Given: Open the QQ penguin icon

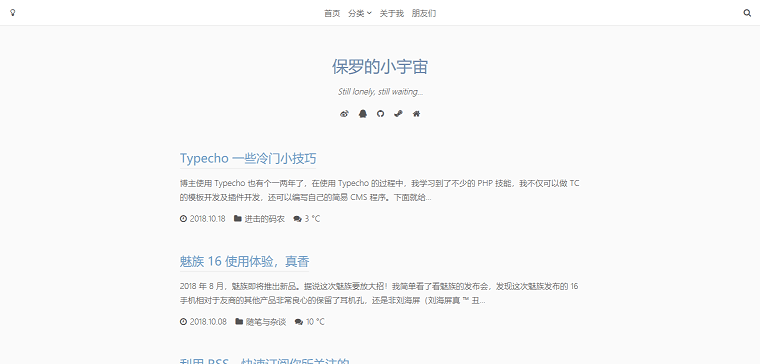Looking at the screenshot, I should click(363, 114).
